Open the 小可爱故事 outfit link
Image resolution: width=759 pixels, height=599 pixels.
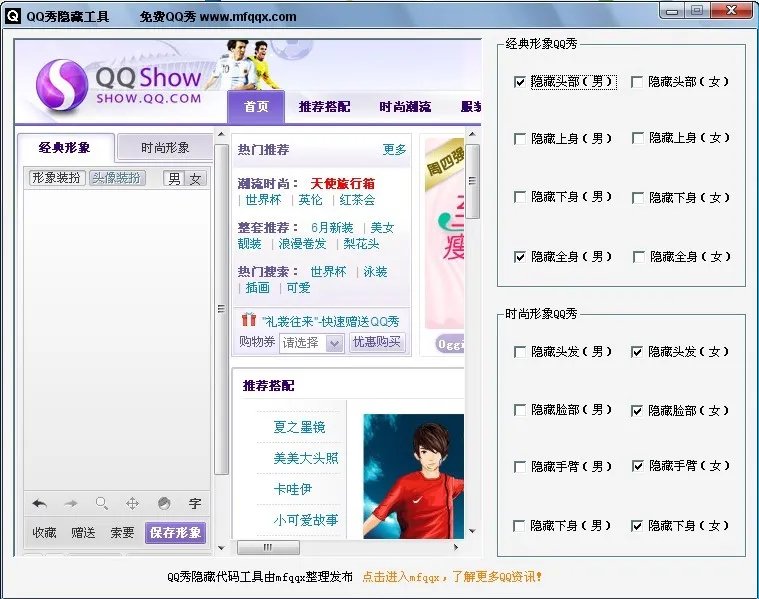tap(305, 520)
